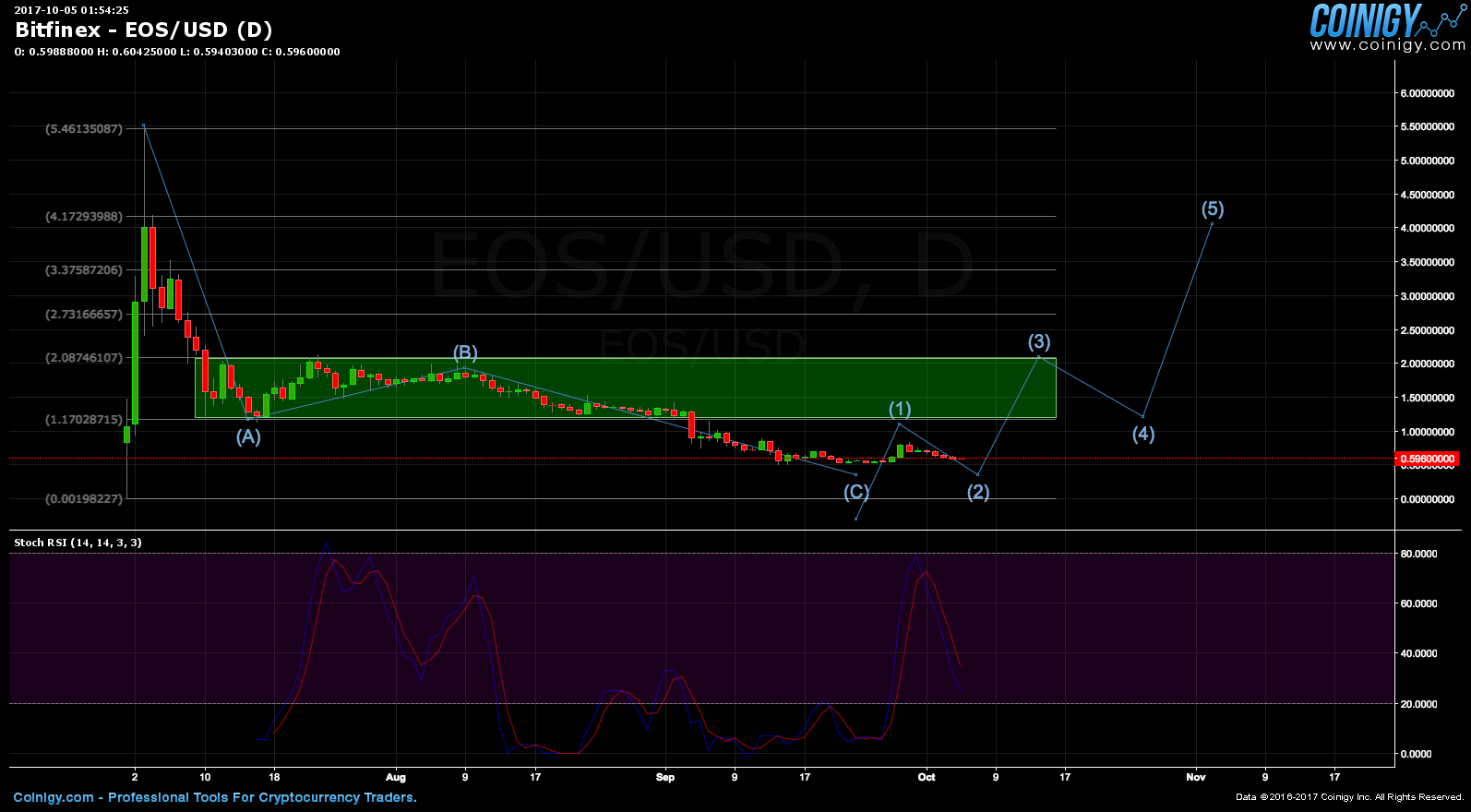The height and width of the screenshot is (812, 1471).
Task: Select the (2.73166657) Fibonacci level label
Action: tap(84, 314)
